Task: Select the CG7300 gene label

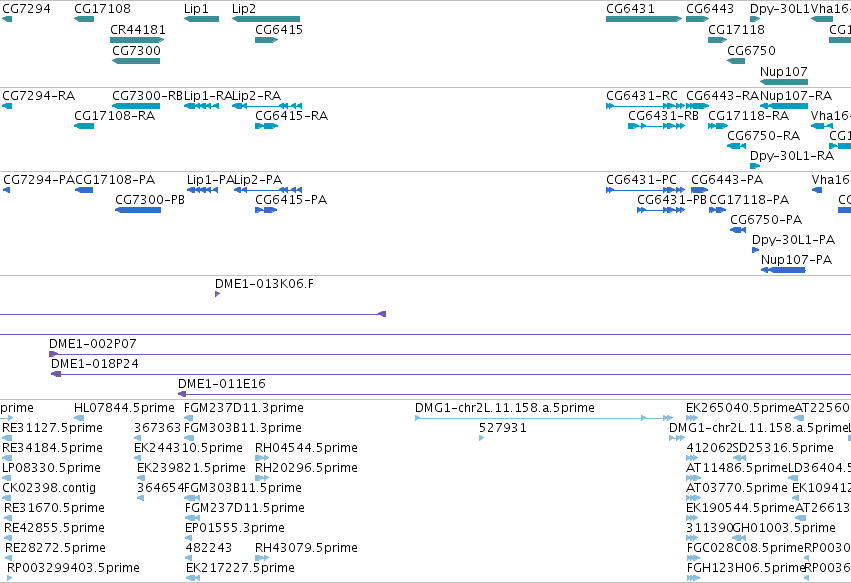Action: click(x=136, y=50)
